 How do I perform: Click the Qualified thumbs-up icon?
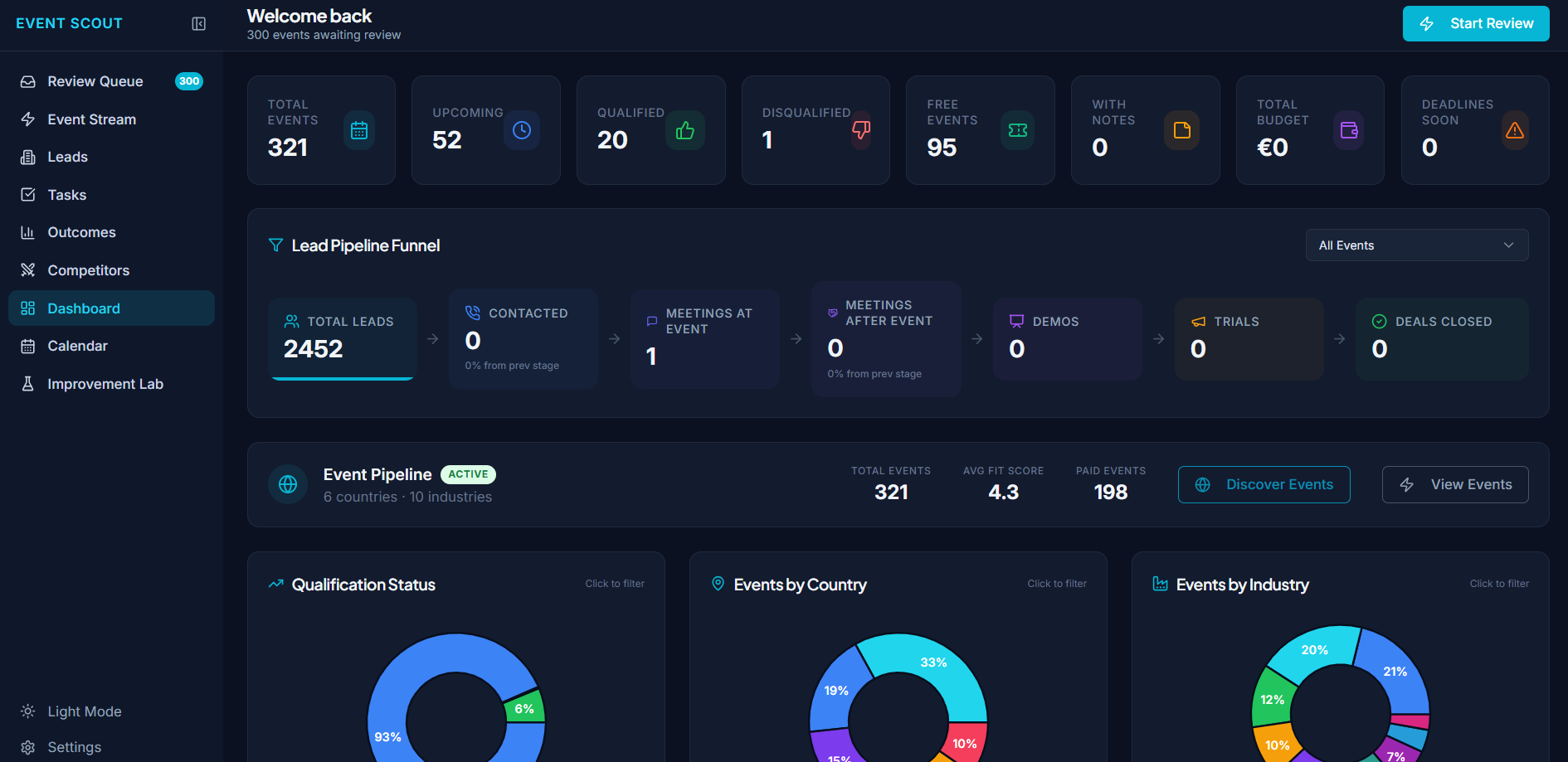(685, 130)
